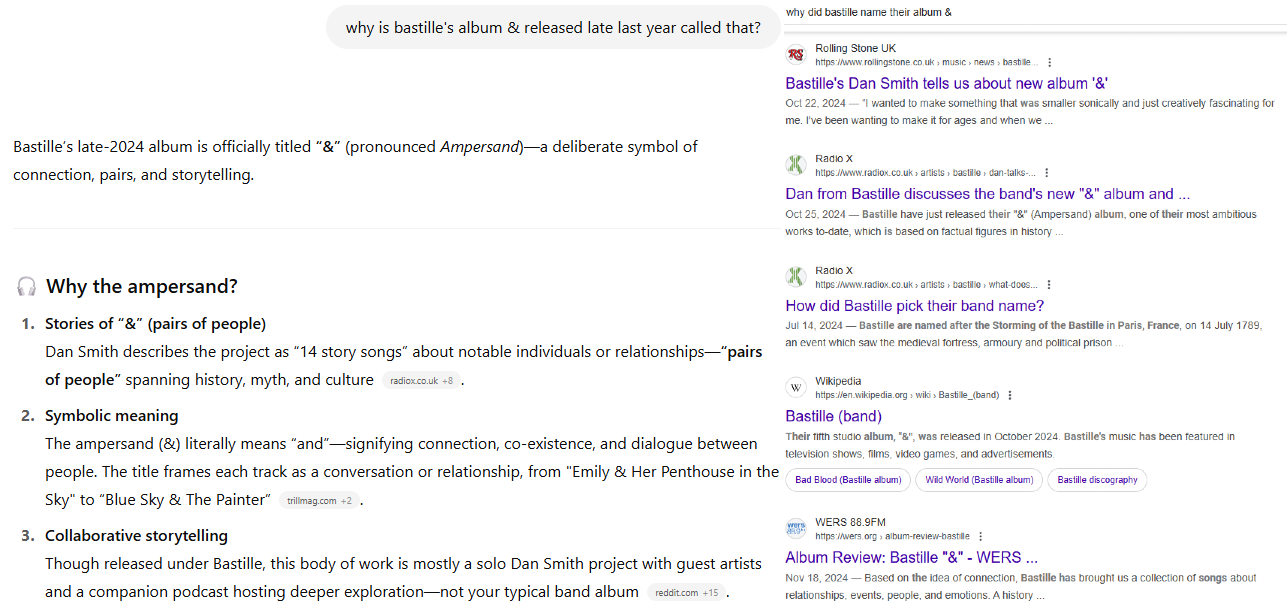
Task: Expand the trillmag.com +2 source citation
Action: tap(319, 500)
